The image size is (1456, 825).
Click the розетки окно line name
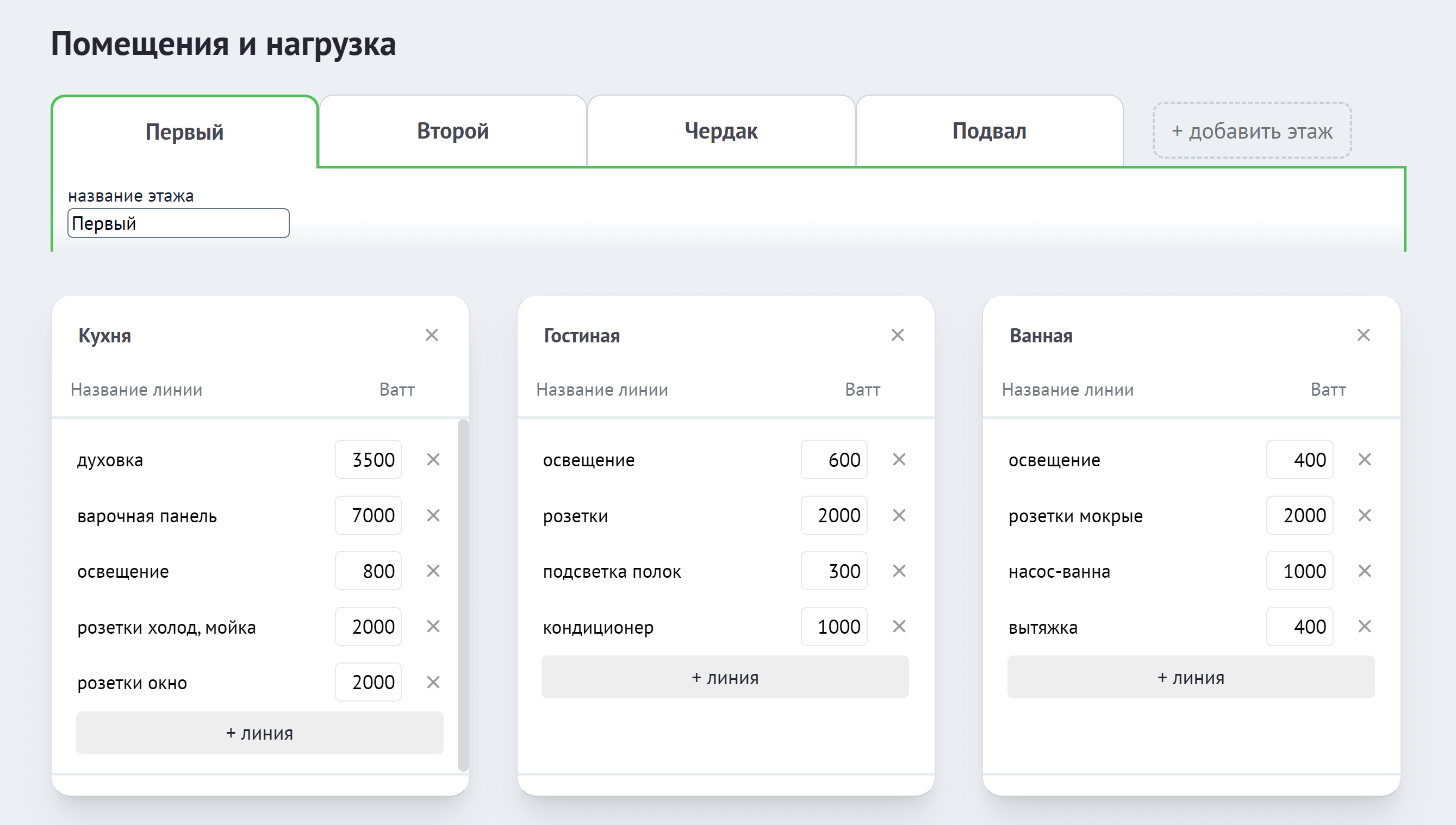coord(132,683)
